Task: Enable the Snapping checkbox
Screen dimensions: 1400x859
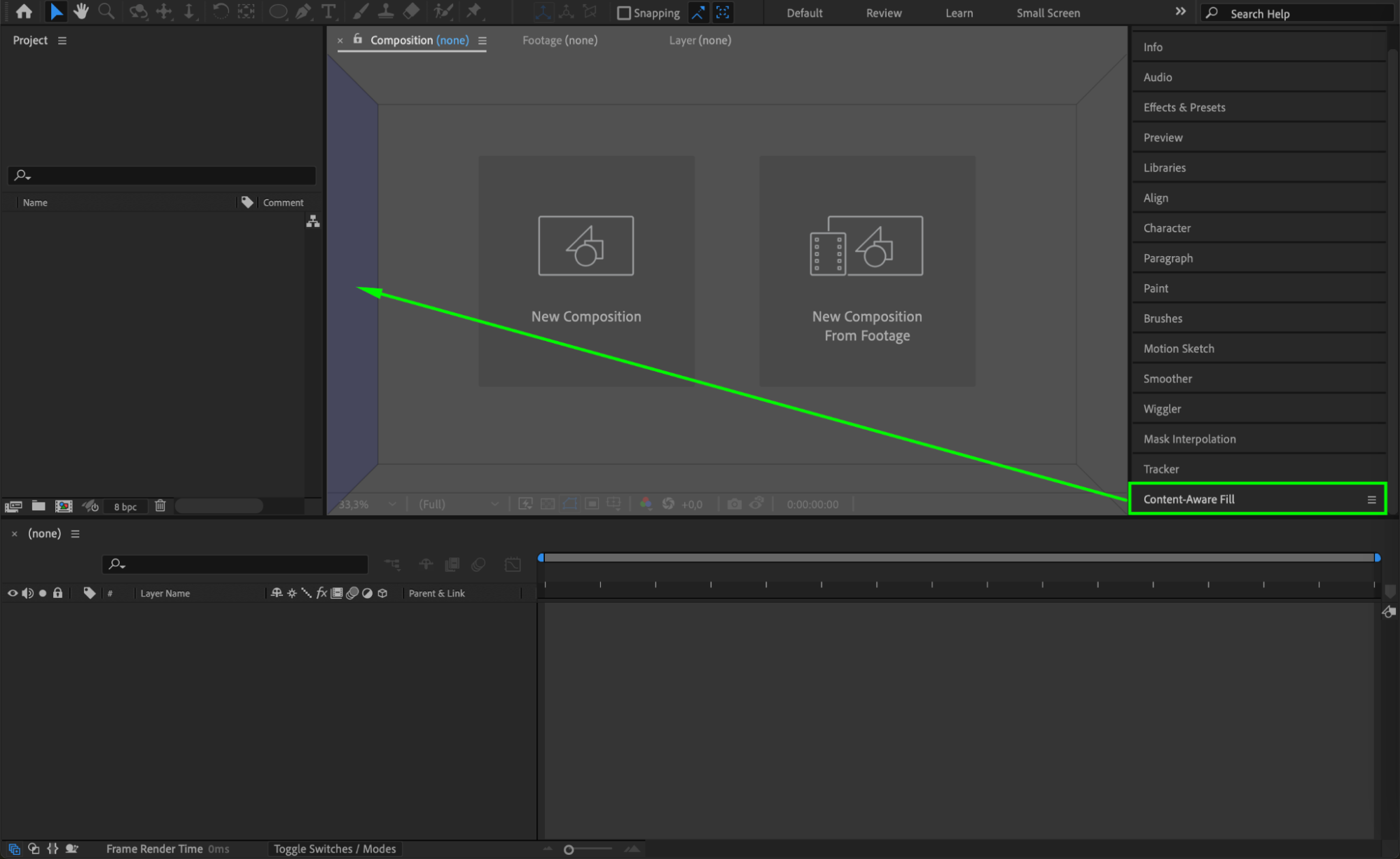Action: 623,13
